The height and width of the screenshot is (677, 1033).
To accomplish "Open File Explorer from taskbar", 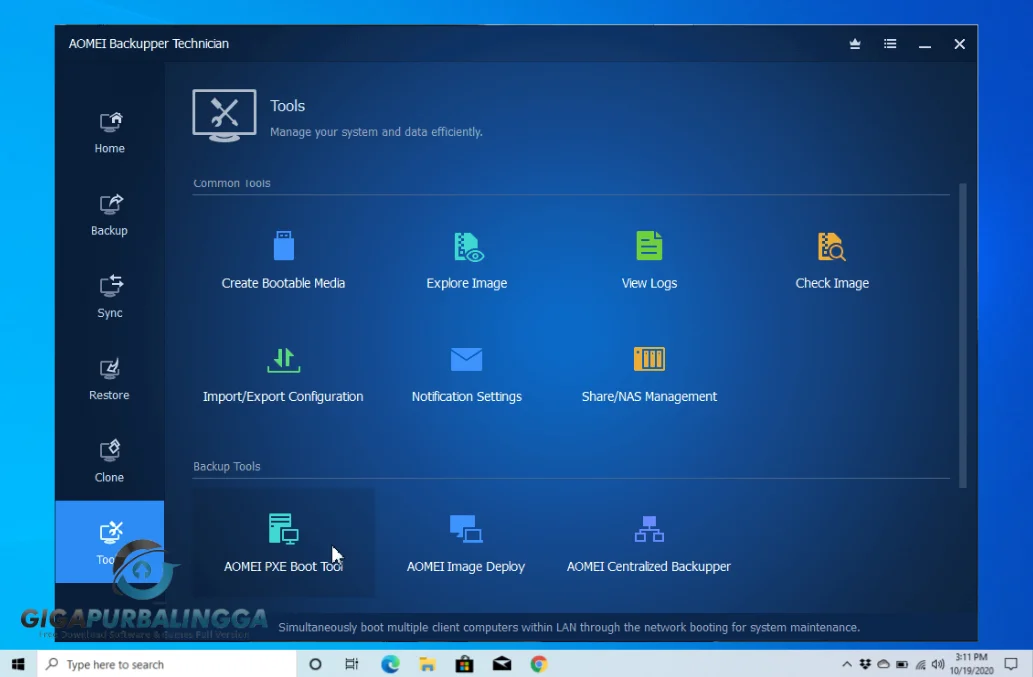I will (427, 664).
